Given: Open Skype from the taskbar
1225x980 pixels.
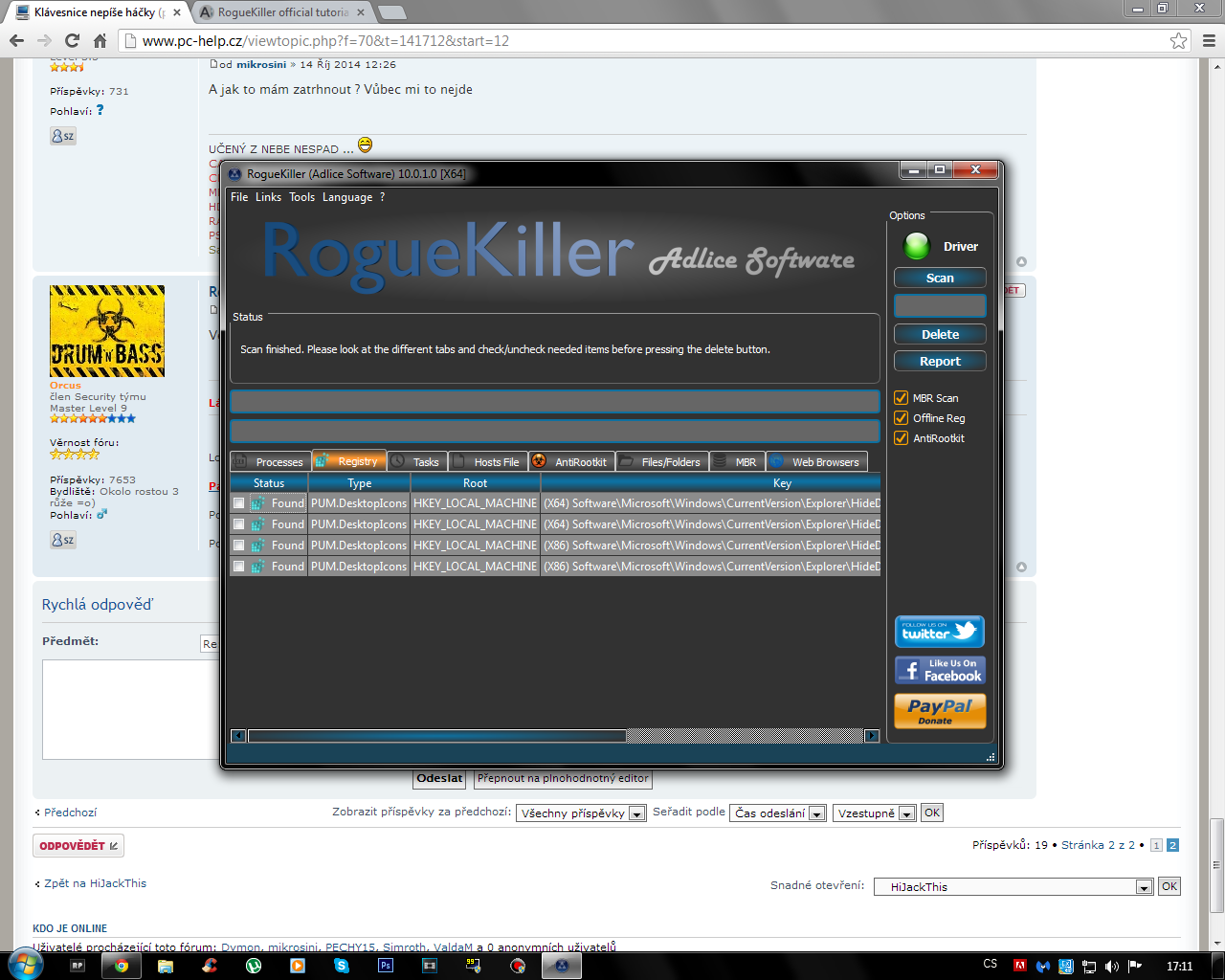Looking at the screenshot, I should 342,966.
